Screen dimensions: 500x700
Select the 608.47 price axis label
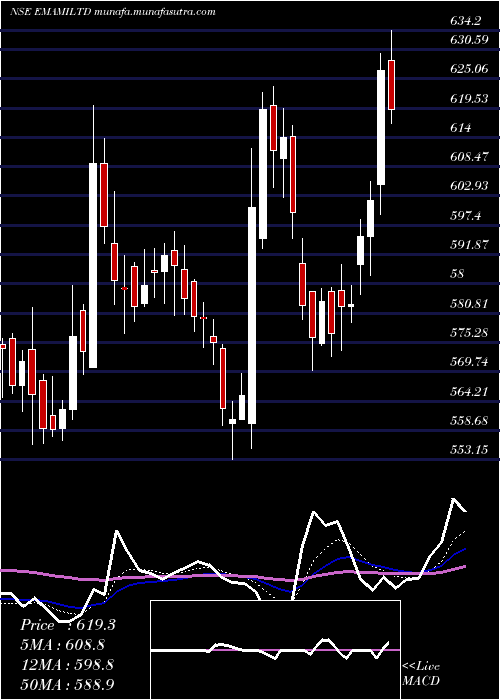[469, 157]
